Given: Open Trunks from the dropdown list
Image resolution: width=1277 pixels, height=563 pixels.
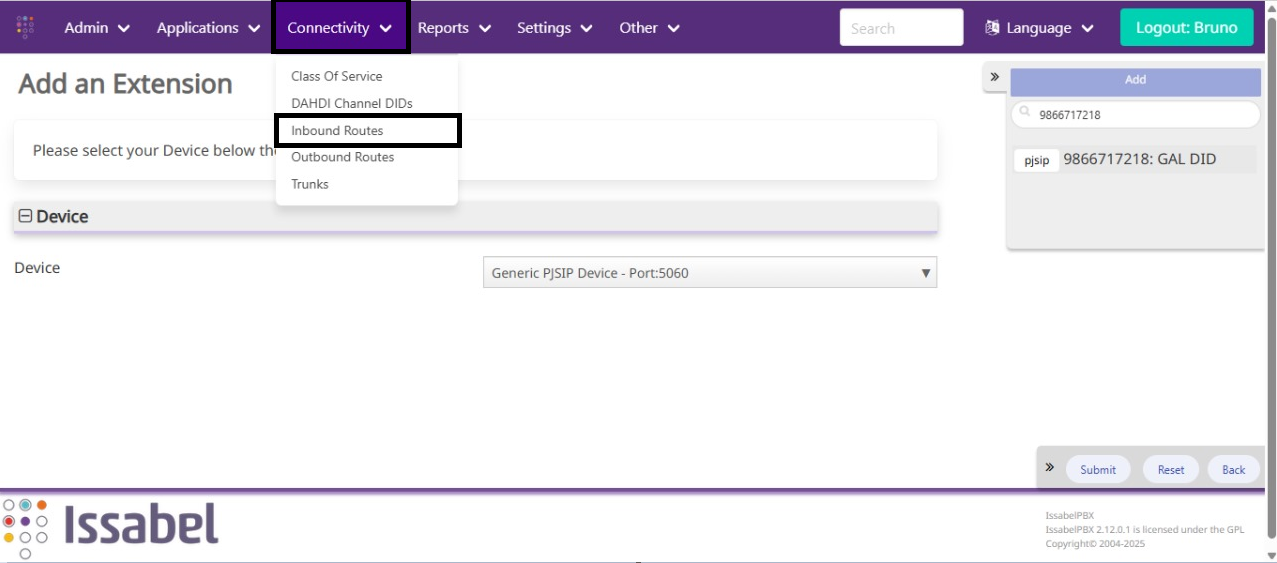Looking at the screenshot, I should [x=310, y=184].
